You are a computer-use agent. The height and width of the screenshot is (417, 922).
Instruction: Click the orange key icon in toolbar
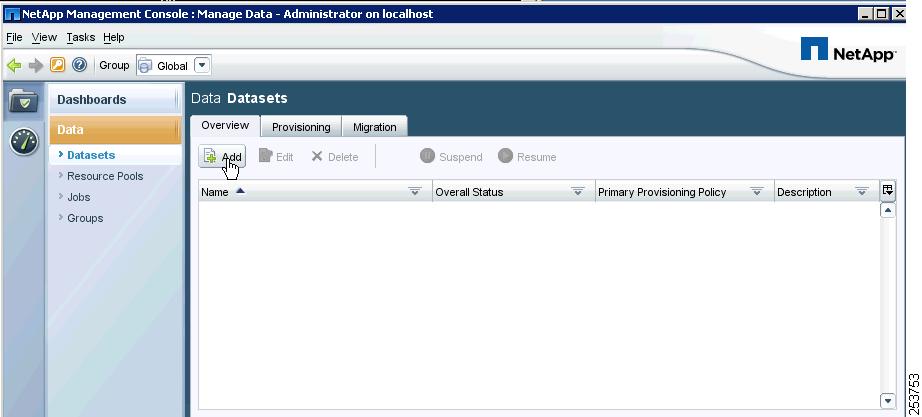coord(57,65)
